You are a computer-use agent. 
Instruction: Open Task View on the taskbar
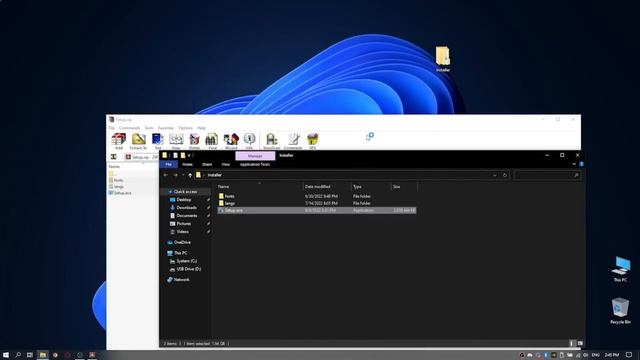30,355
